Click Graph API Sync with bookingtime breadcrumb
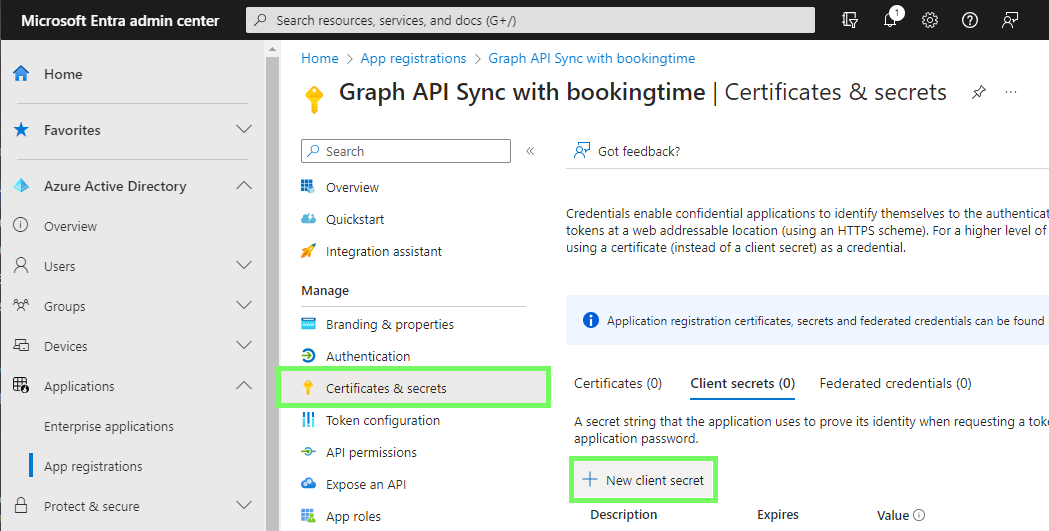The width and height of the screenshot is (1049, 531). 591,58
